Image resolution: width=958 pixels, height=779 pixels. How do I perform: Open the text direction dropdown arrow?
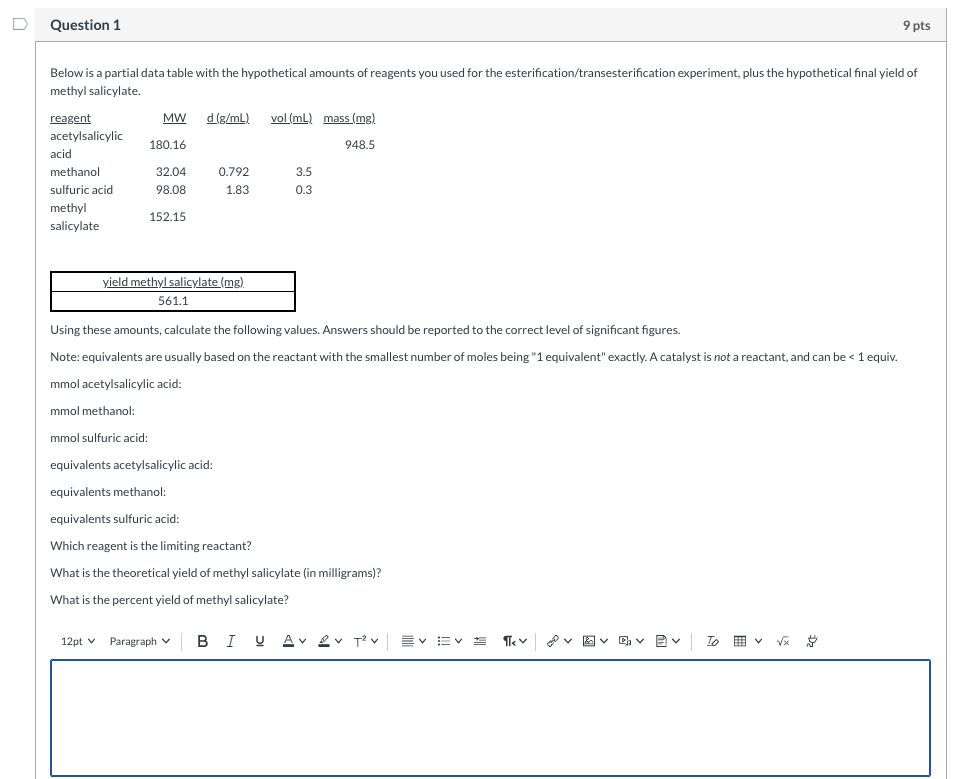[x=523, y=641]
